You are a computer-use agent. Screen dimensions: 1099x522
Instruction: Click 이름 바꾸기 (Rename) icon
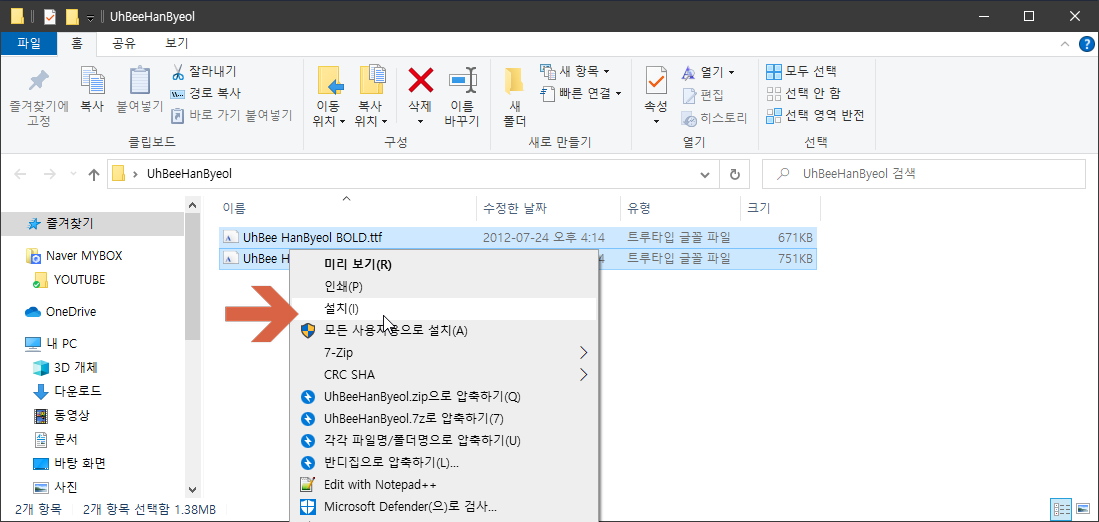463,81
